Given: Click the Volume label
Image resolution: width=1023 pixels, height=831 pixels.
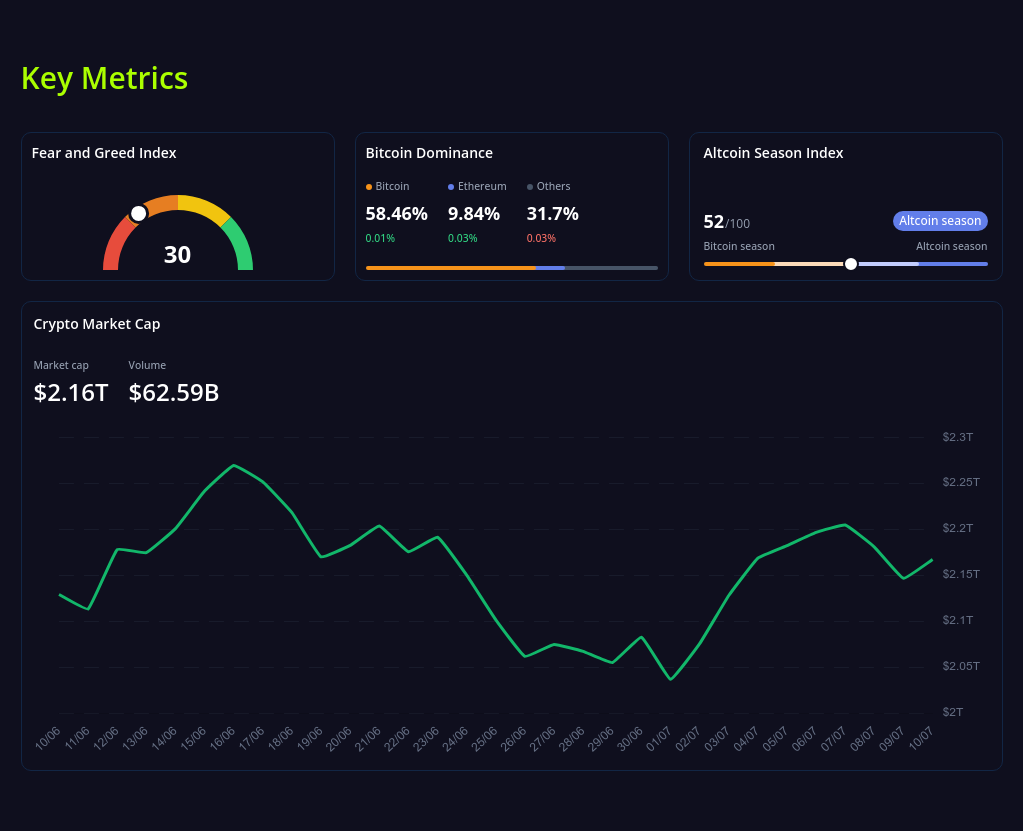Looking at the screenshot, I should coord(147,365).
